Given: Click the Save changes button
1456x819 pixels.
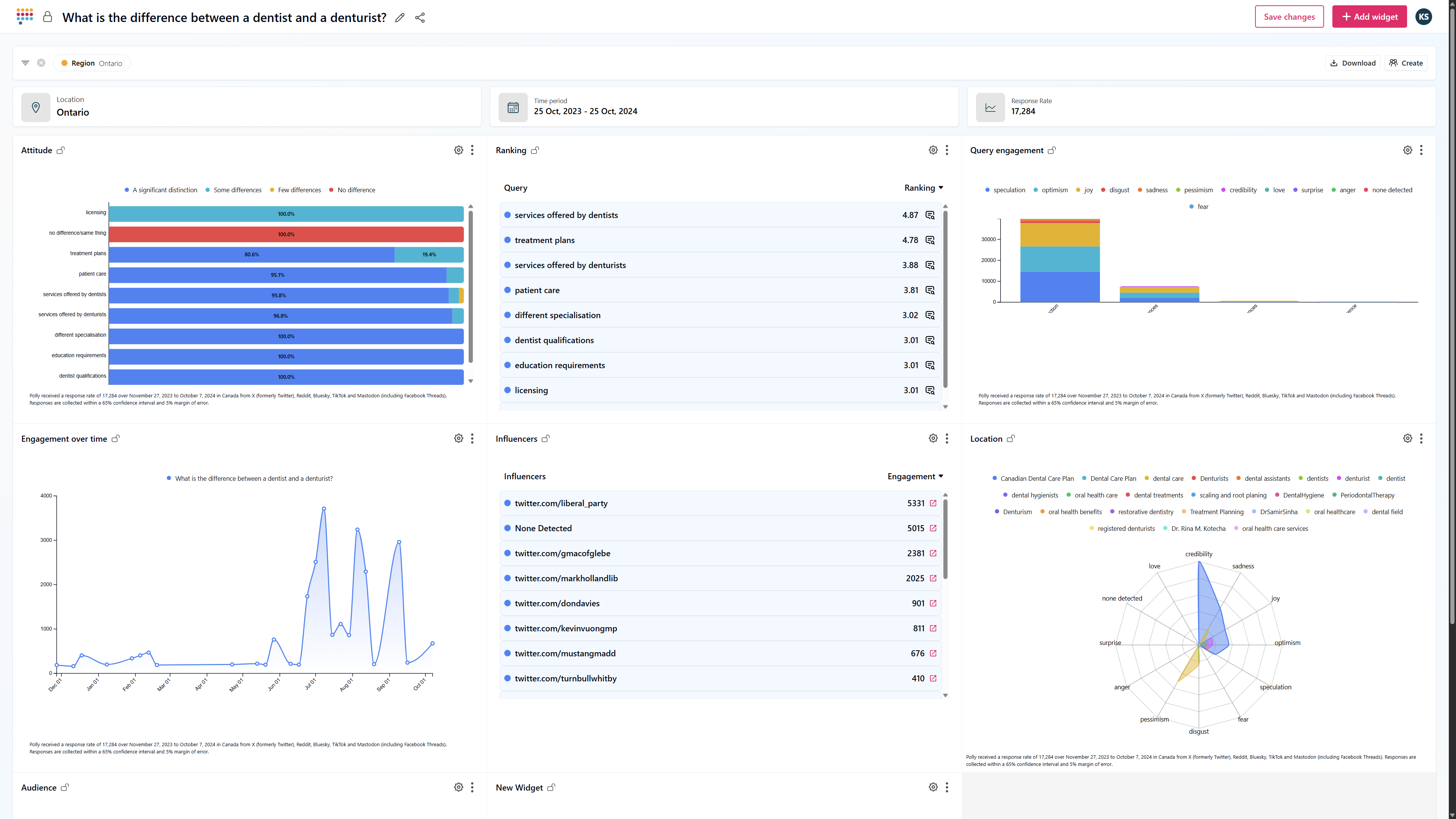Looking at the screenshot, I should click(1289, 17).
